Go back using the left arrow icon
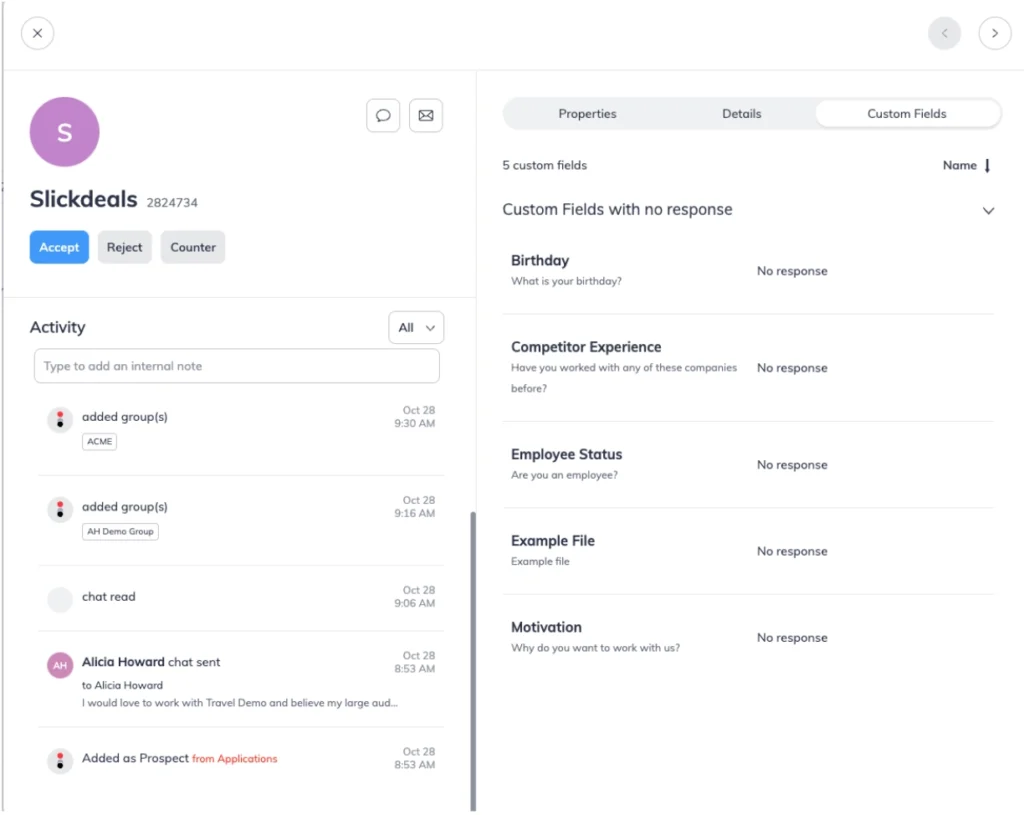The height and width of the screenshot is (815, 1024). [x=944, y=33]
